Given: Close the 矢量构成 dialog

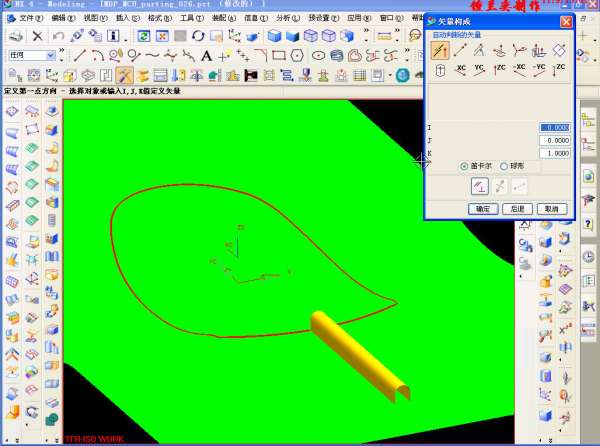Looking at the screenshot, I should click(x=566, y=22).
